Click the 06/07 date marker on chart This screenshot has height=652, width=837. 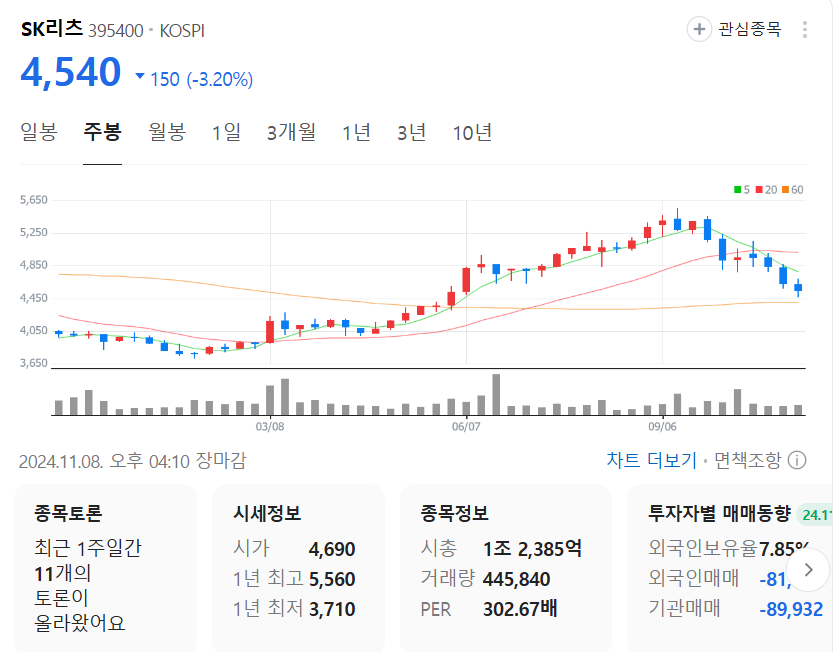[466, 427]
